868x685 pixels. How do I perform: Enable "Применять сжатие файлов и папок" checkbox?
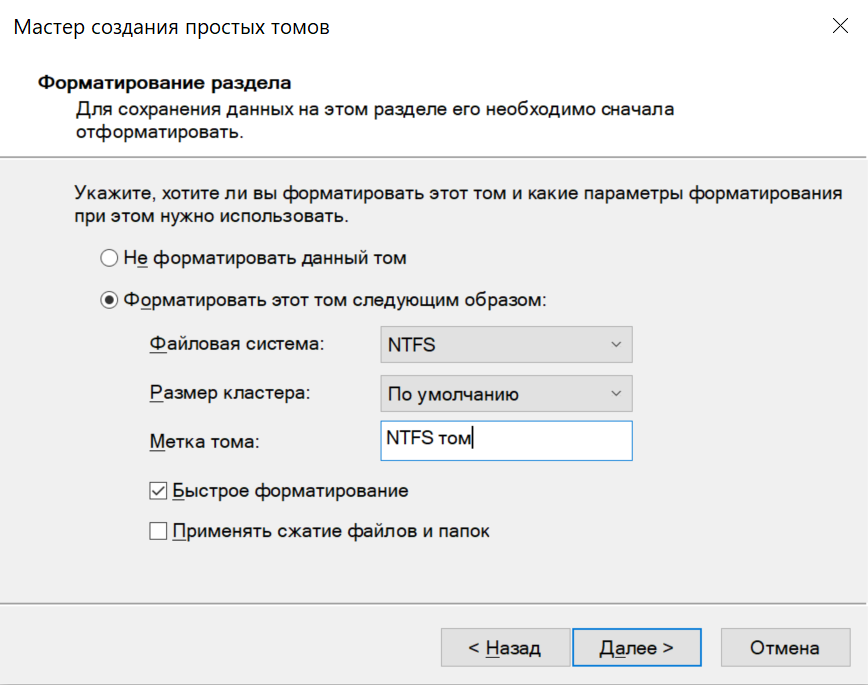click(158, 532)
